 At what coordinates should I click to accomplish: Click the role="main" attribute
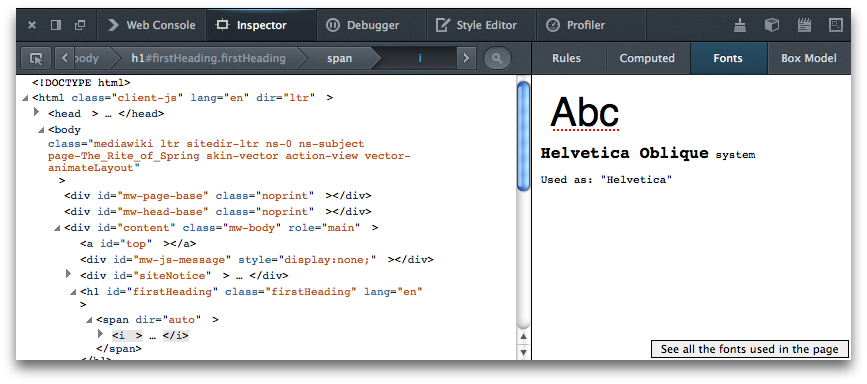[324, 228]
